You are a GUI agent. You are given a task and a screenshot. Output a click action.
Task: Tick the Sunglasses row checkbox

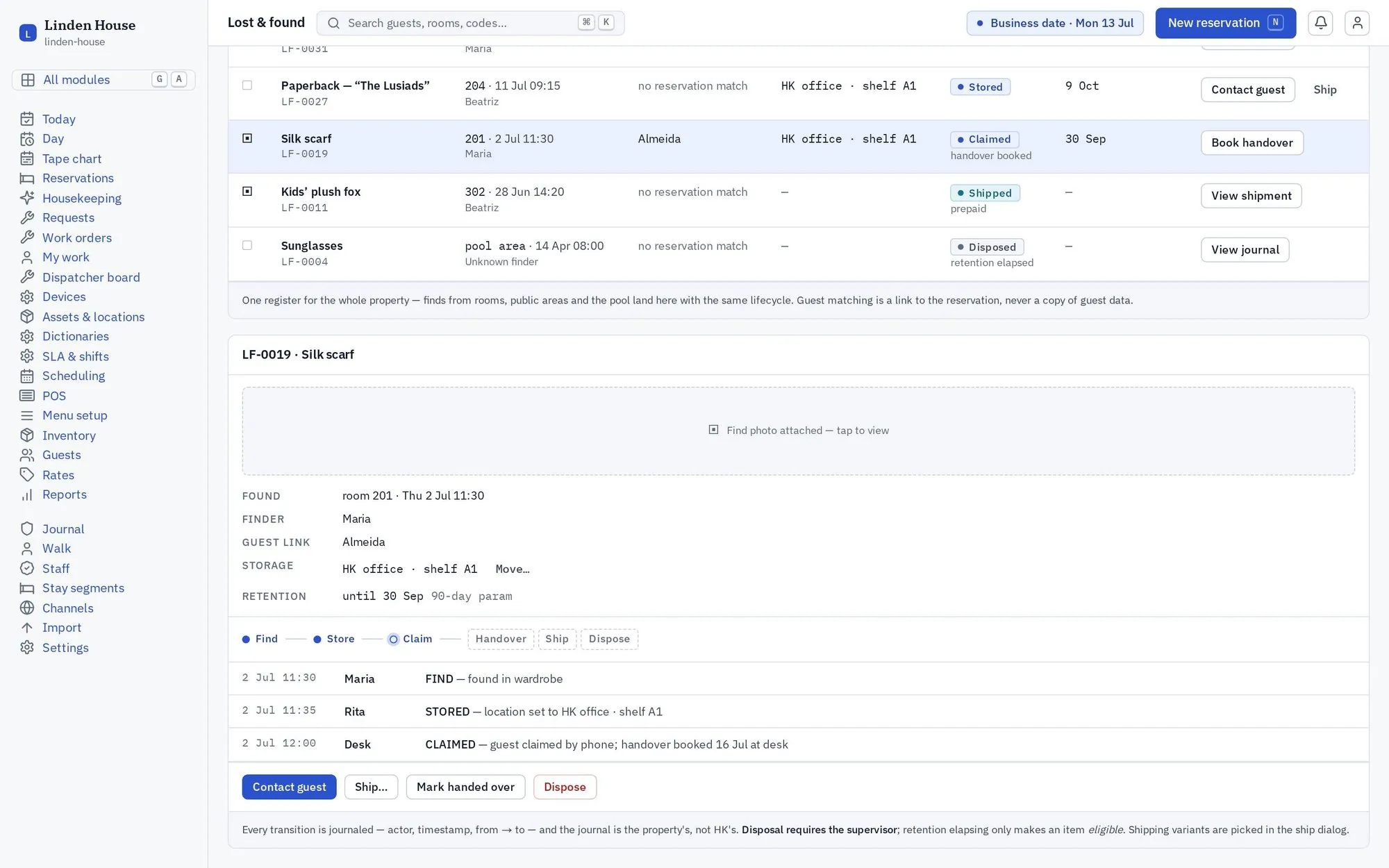(x=247, y=245)
